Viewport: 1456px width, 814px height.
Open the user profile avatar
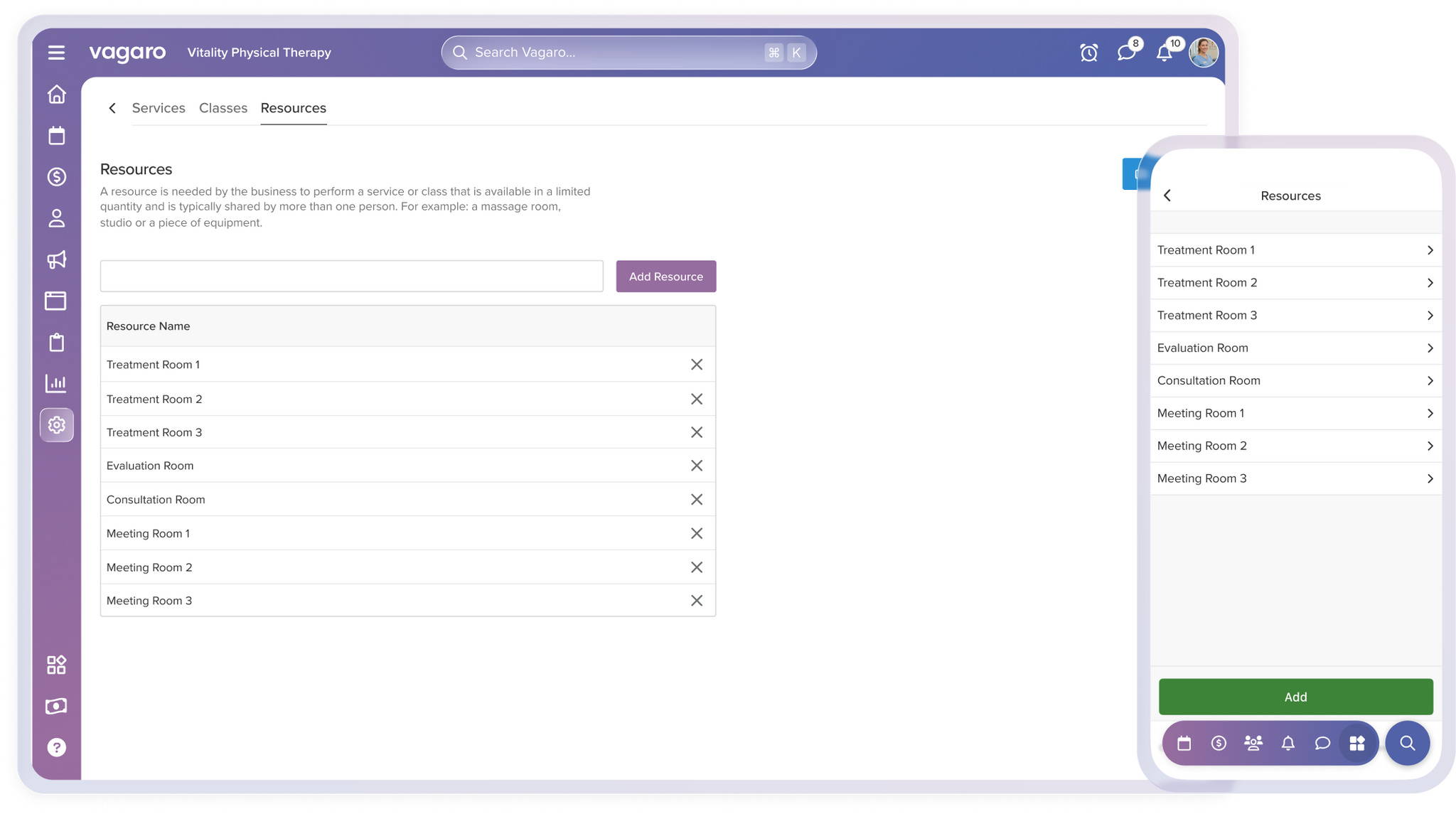(x=1204, y=53)
